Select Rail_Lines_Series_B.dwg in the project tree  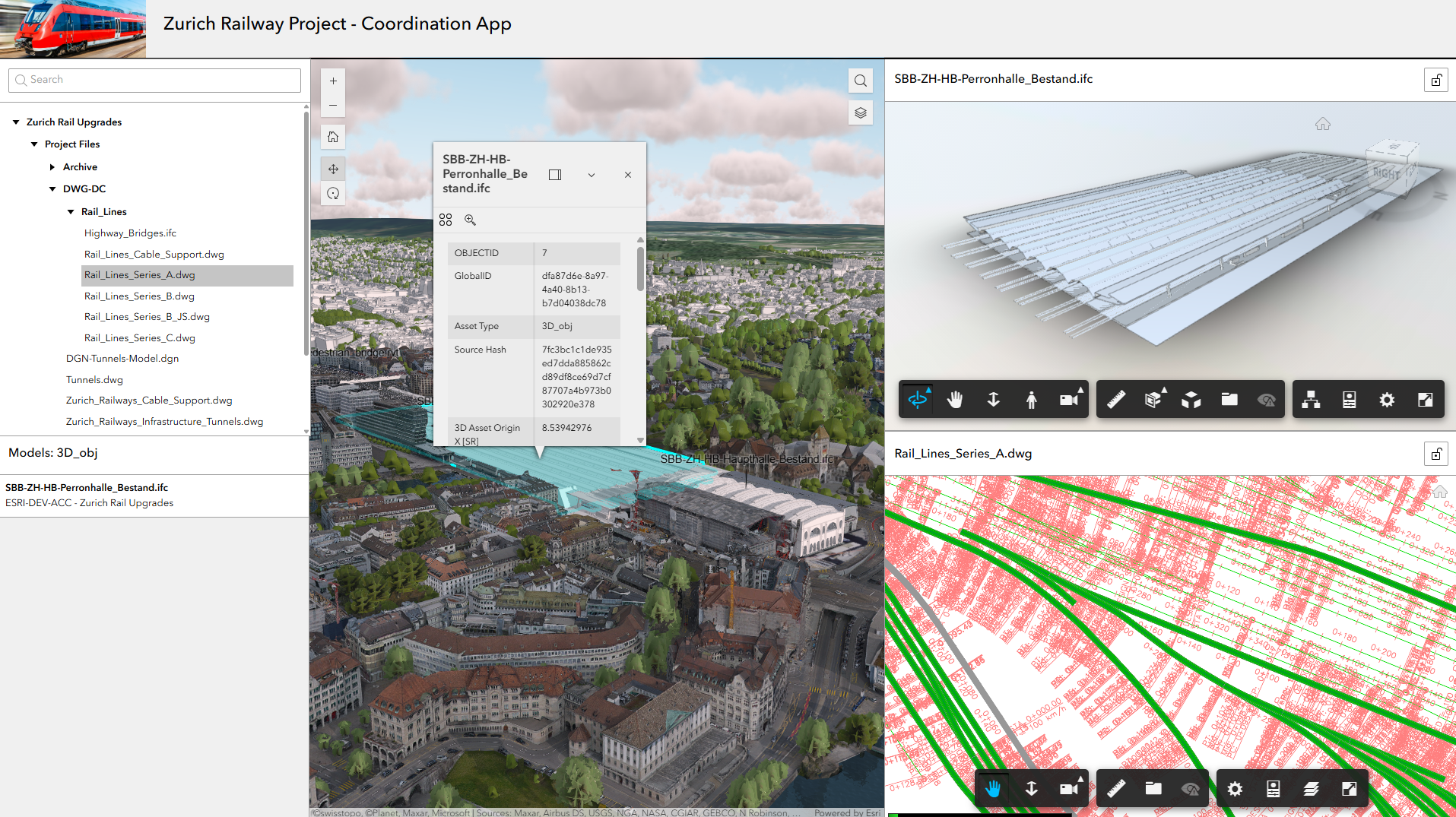[x=139, y=296]
